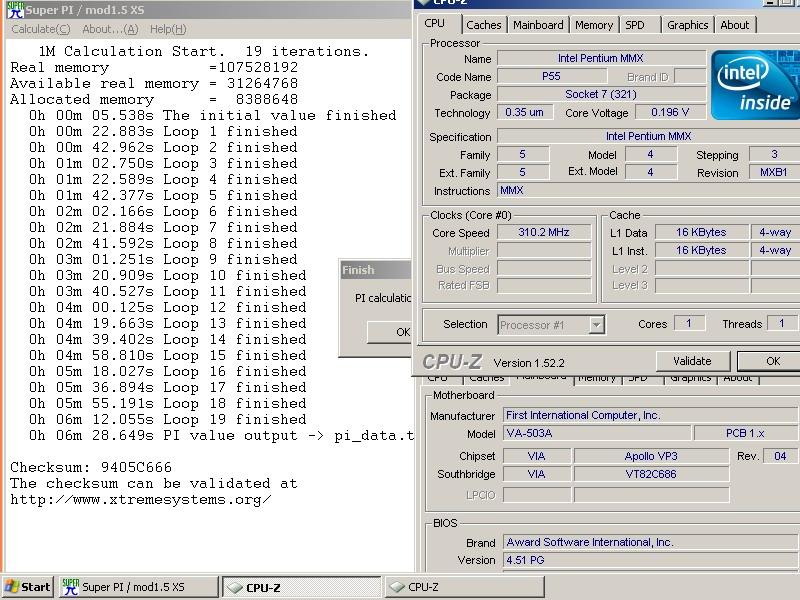Click the BIOS Version field 4.51 PG
The height and width of the screenshot is (600, 800).
coord(652,560)
